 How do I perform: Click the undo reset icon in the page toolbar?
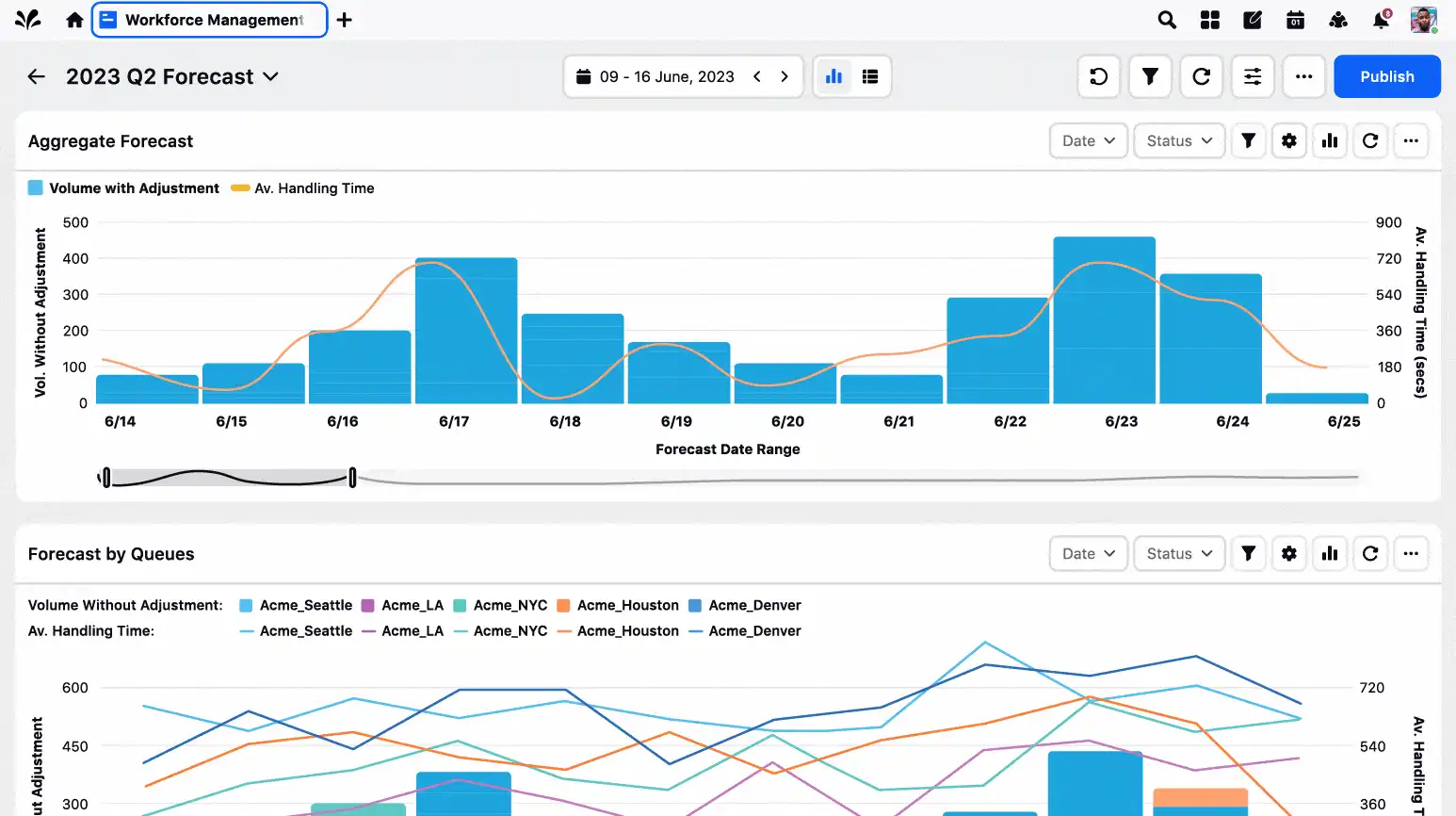click(1099, 76)
